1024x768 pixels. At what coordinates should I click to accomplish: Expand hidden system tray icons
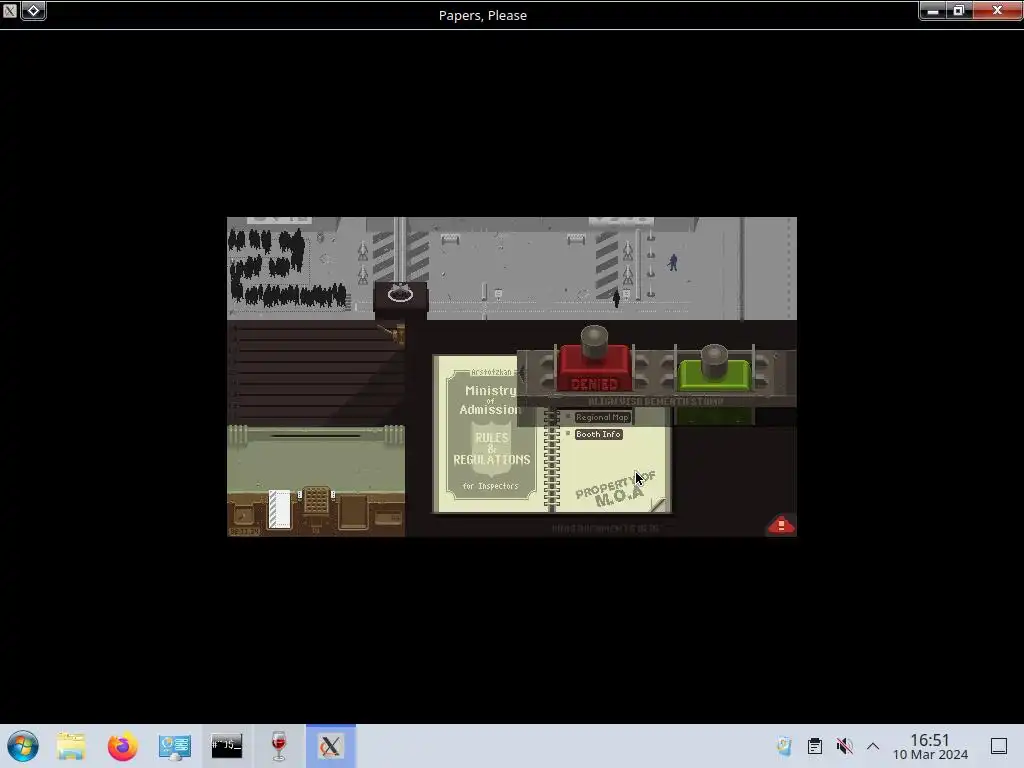873,746
